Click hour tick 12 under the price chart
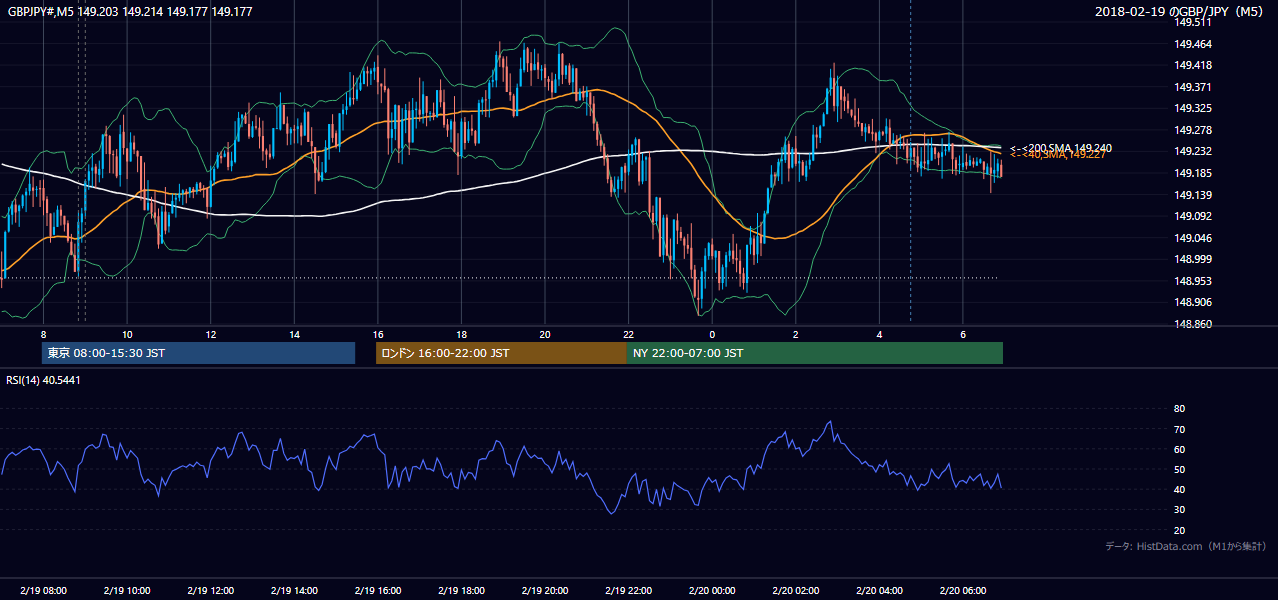This screenshot has height=600, width=1278. [x=210, y=334]
